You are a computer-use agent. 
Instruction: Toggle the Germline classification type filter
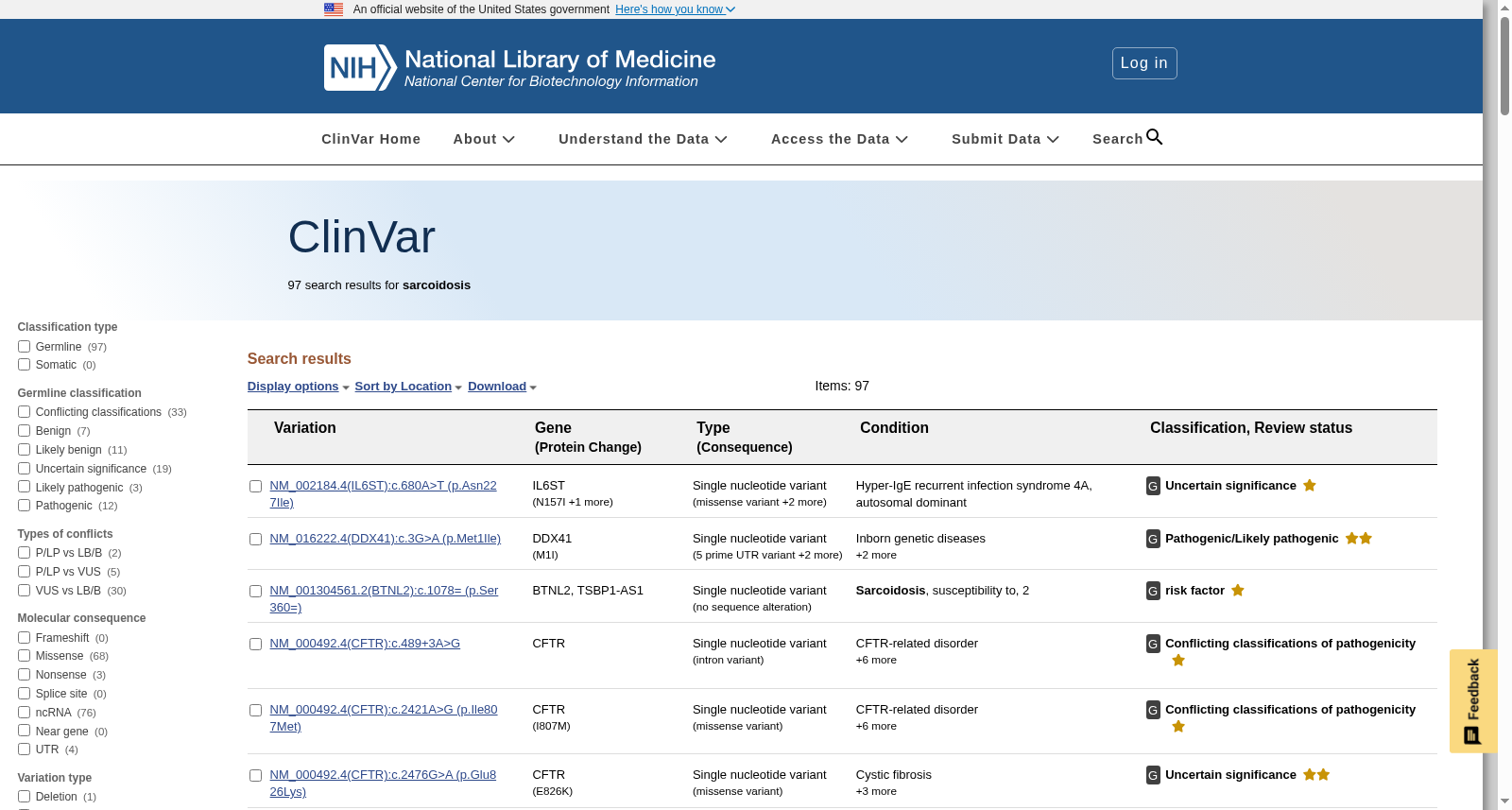24,347
